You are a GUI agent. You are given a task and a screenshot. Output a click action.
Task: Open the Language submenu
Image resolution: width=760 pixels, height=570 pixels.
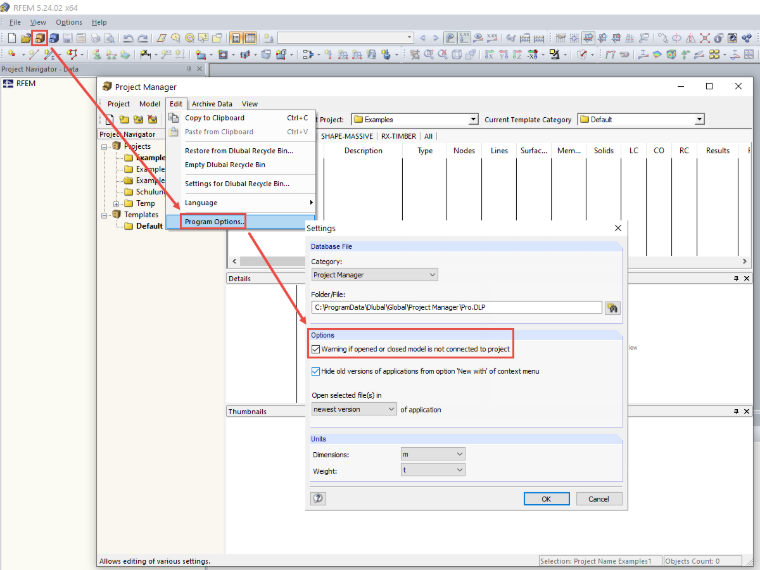(240, 203)
